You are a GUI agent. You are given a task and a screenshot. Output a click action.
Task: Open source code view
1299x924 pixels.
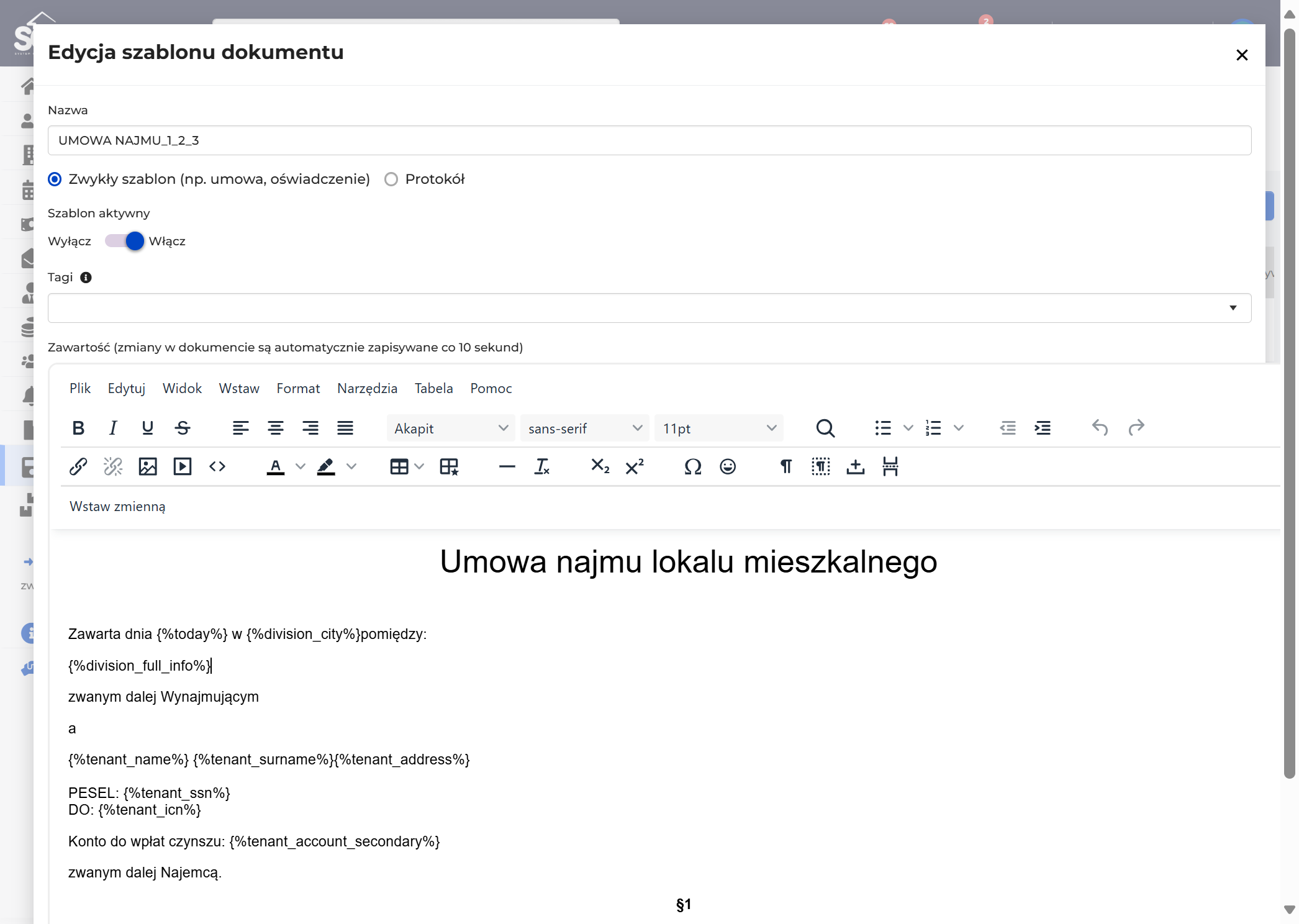pos(217,466)
